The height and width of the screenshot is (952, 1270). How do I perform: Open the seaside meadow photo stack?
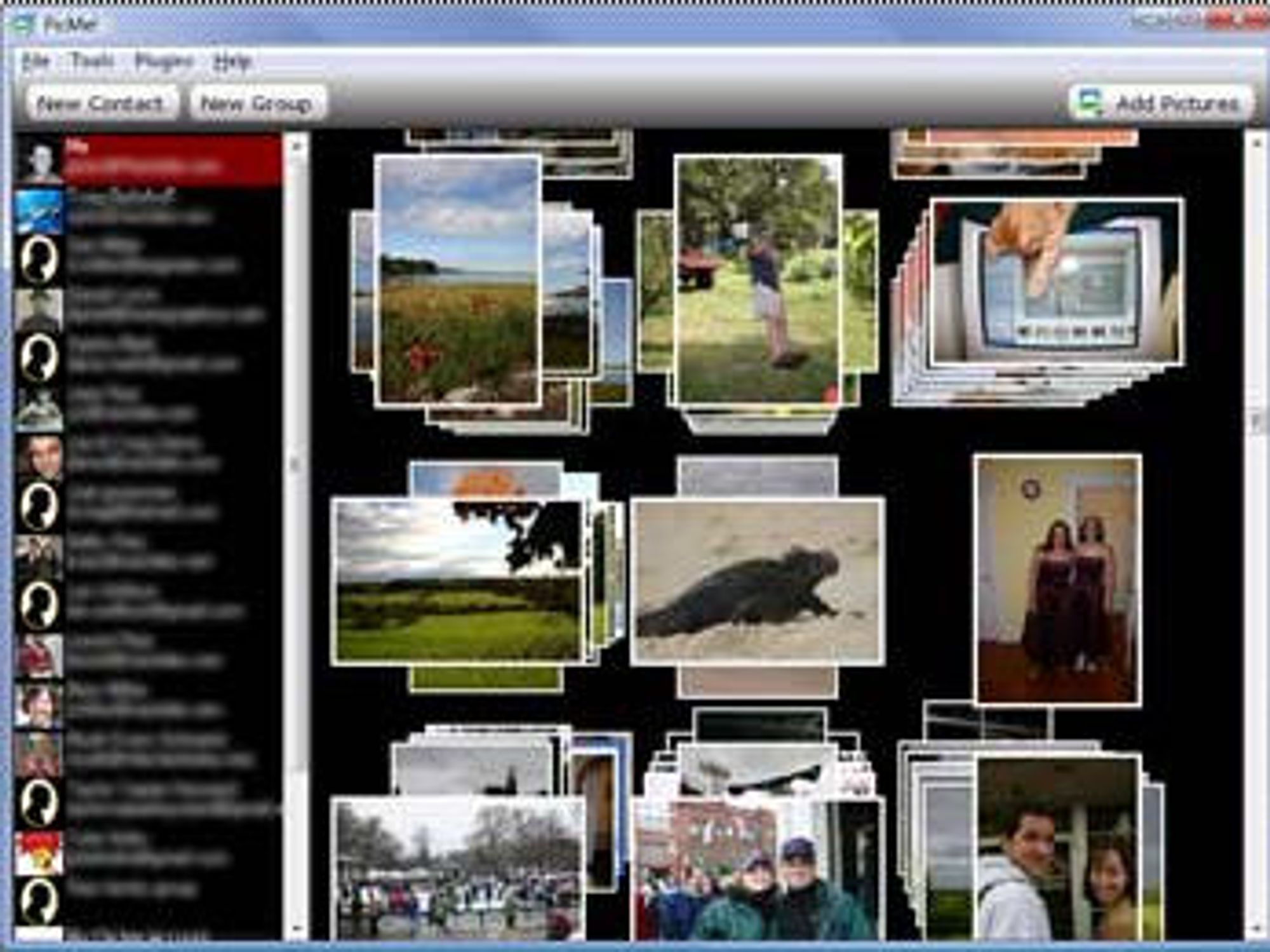tap(458, 280)
